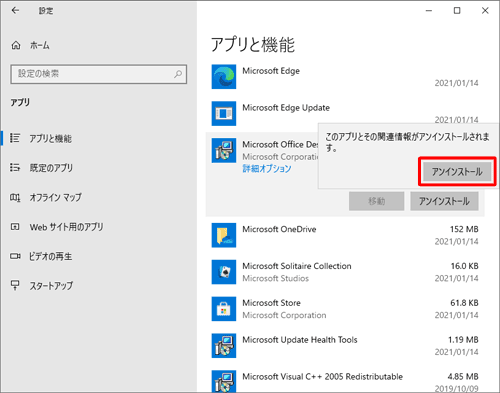Click the 61.8 KB size value

click(x=464, y=303)
